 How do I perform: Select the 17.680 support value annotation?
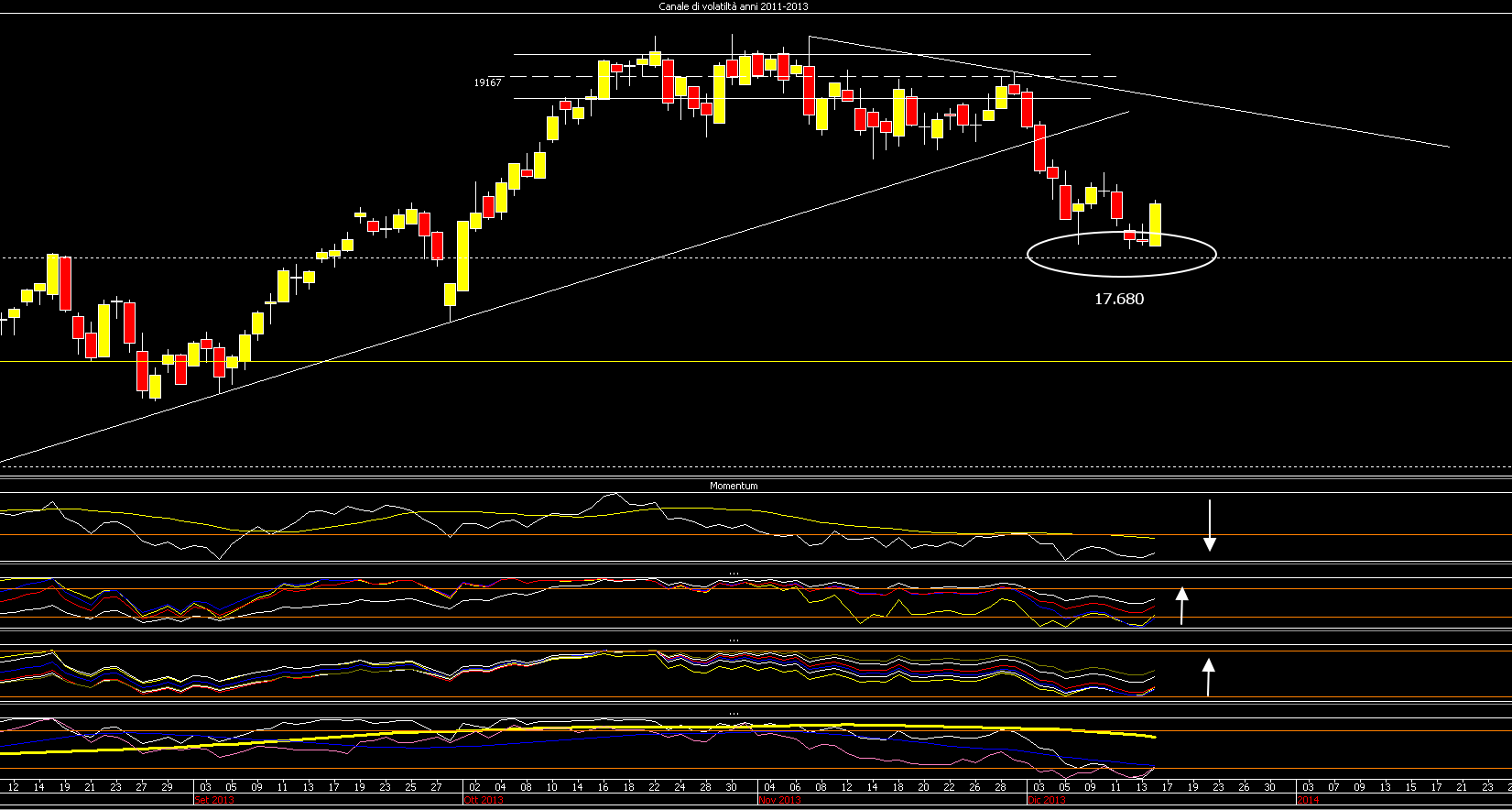pyautogui.click(x=1118, y=299)
